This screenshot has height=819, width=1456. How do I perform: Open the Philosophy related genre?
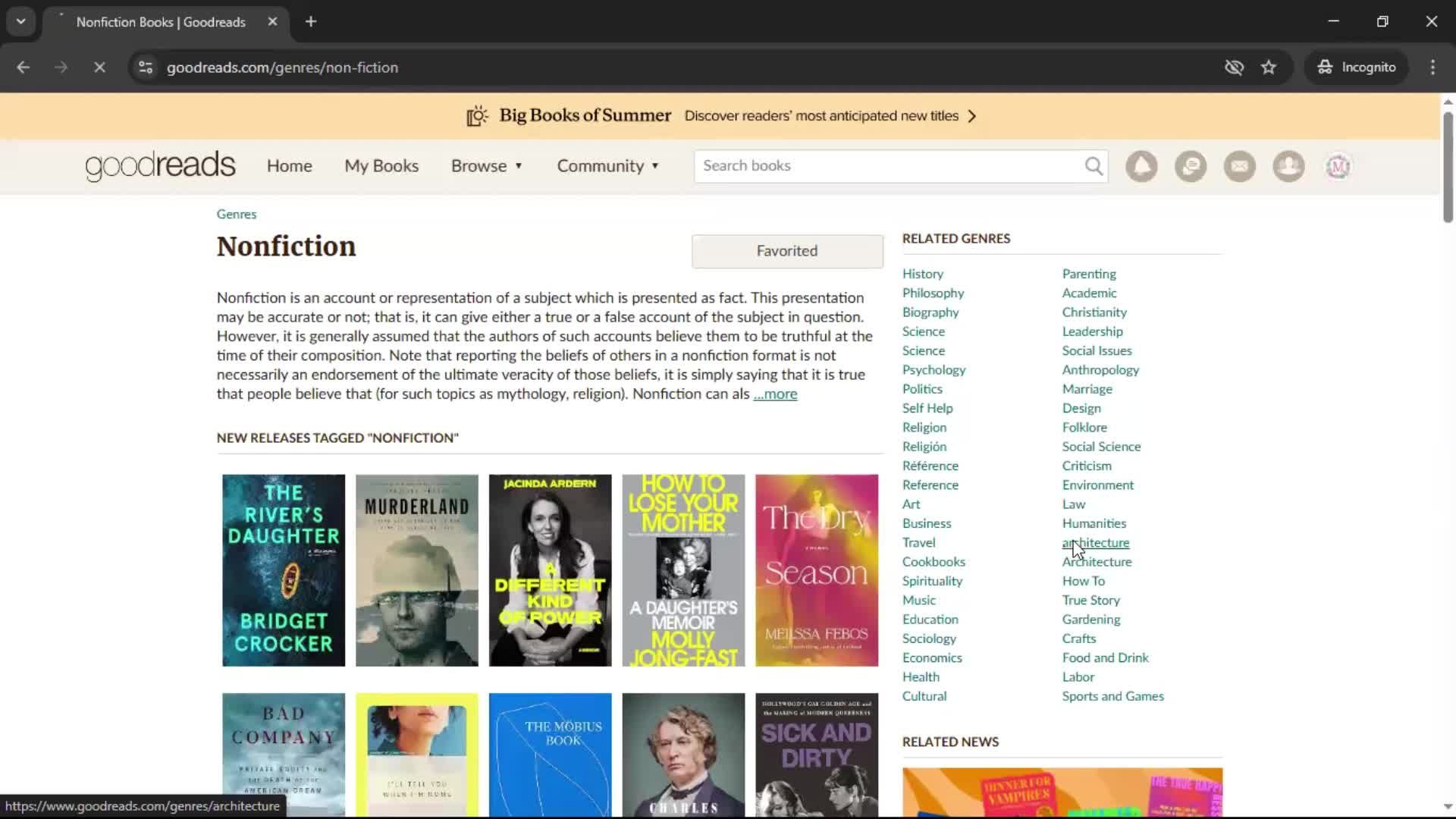(933, 293)
